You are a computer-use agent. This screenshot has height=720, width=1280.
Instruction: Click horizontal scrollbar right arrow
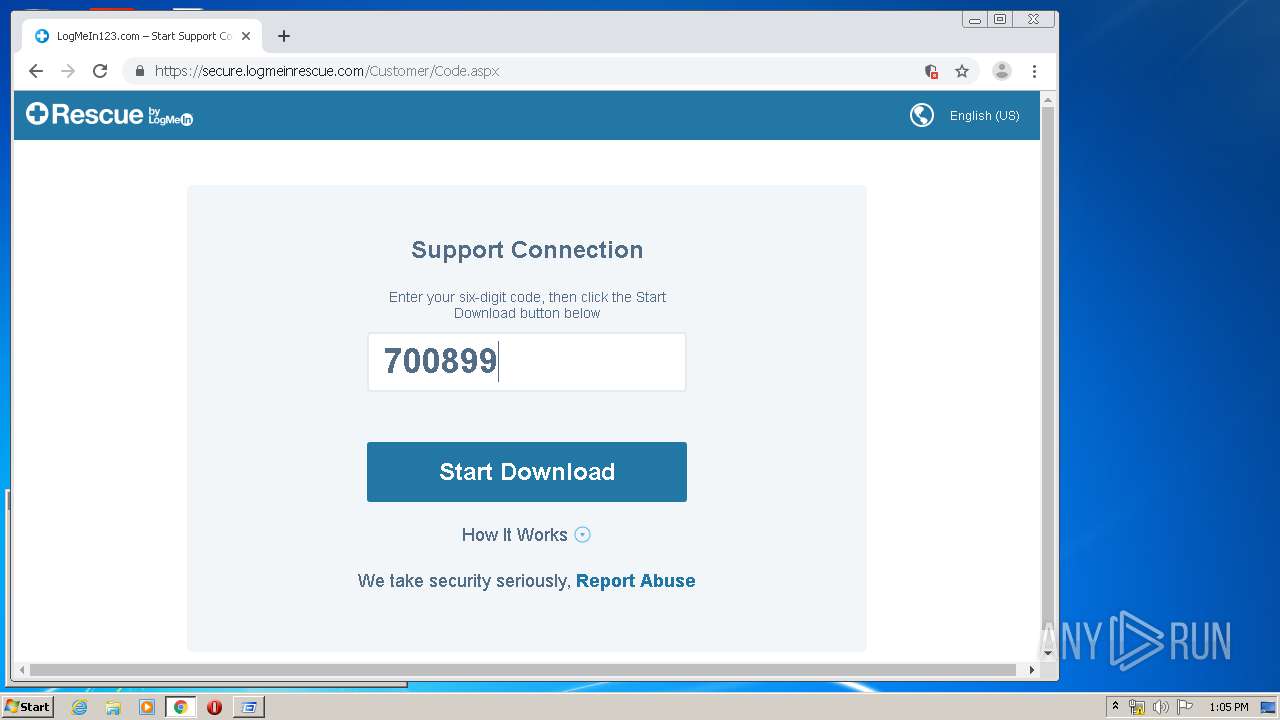pyautogui.click(x=1032, y=670)
